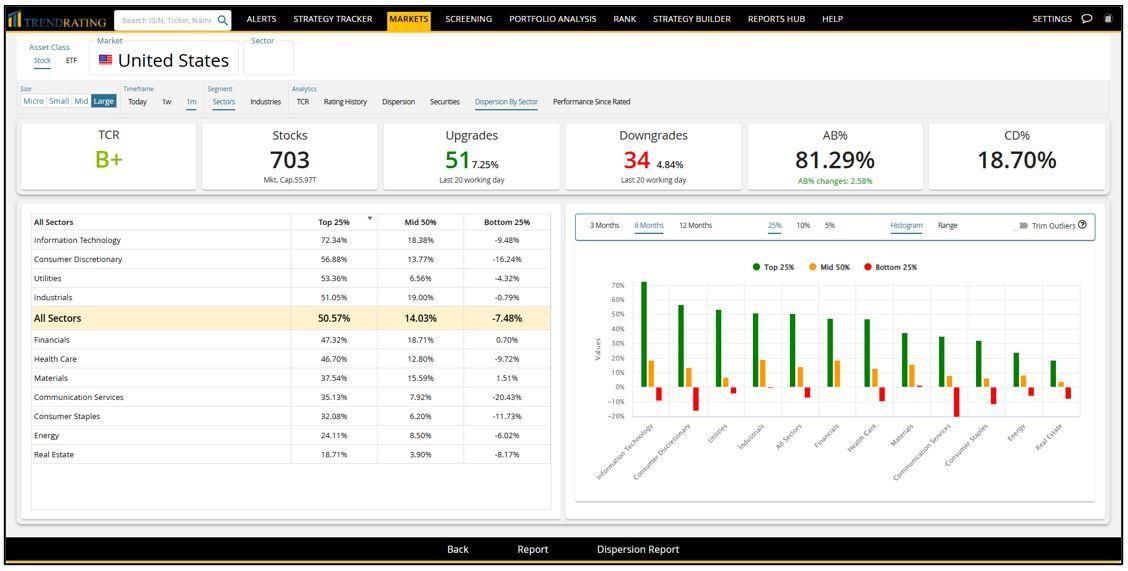
Task: Click the user profile icon beside chat
Action: click(x=1107, y=19)
